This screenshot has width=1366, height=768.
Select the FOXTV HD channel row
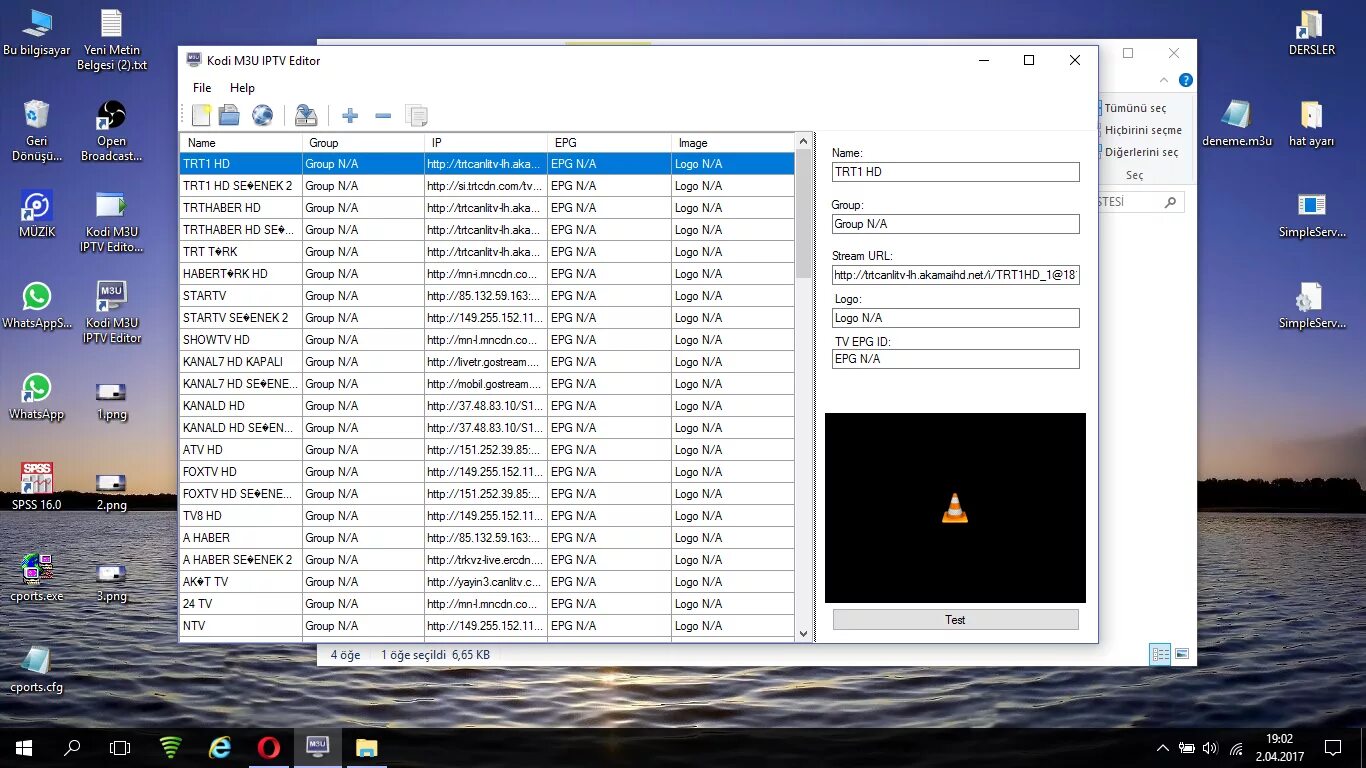487,472
